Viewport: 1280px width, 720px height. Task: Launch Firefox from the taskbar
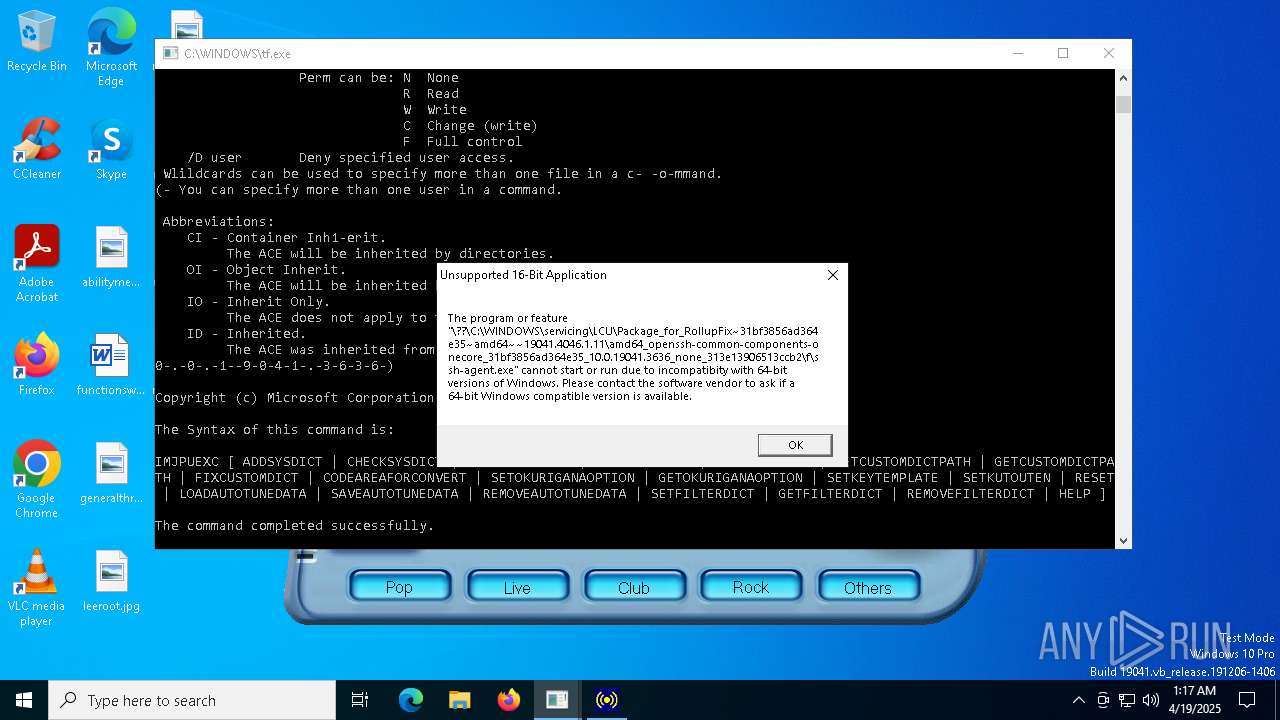509,700
